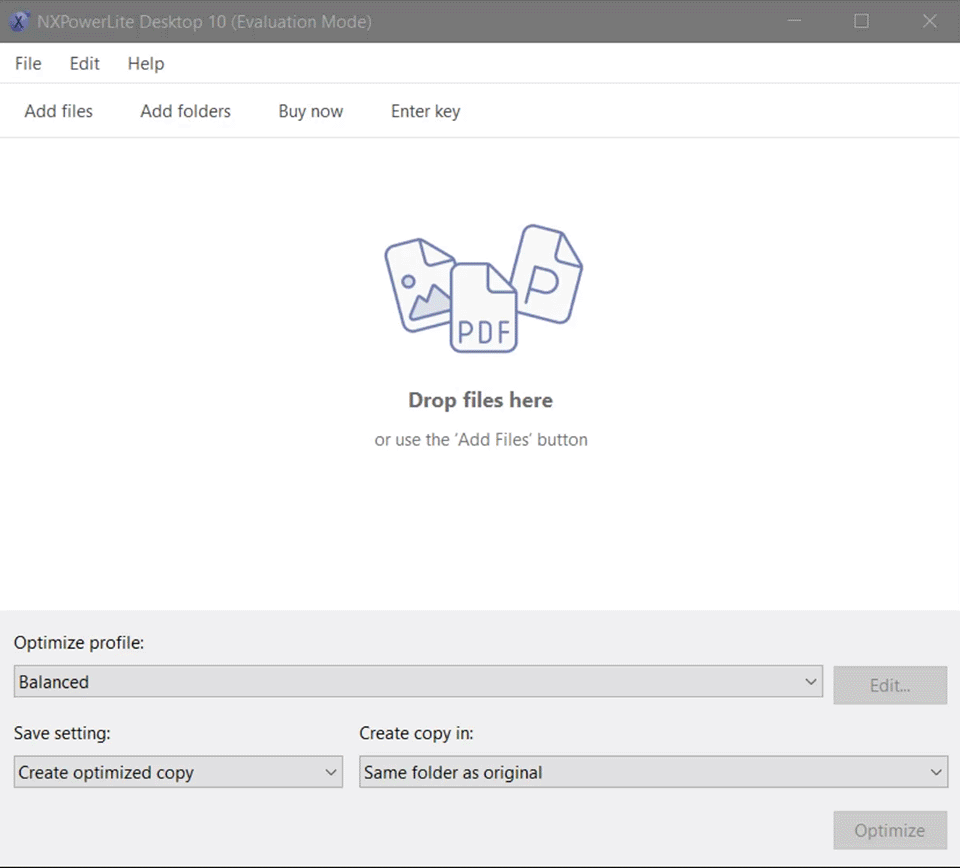Click the image file icon in drop area
Screen dimensions: 960x868
pyautogui.click(x=419, y=285)
